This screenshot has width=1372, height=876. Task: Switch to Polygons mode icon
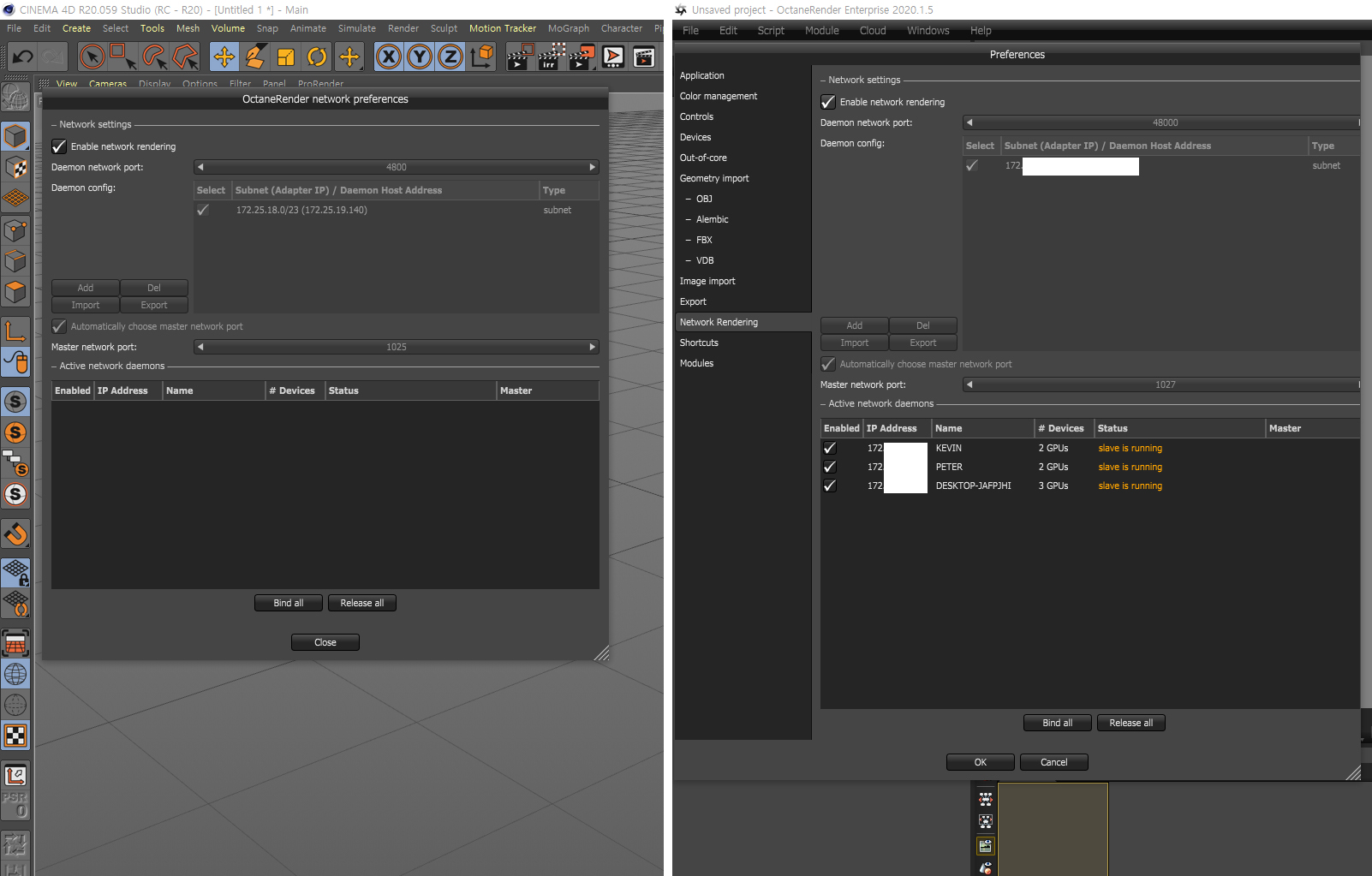pyautogui.click(x=15, y=292)
